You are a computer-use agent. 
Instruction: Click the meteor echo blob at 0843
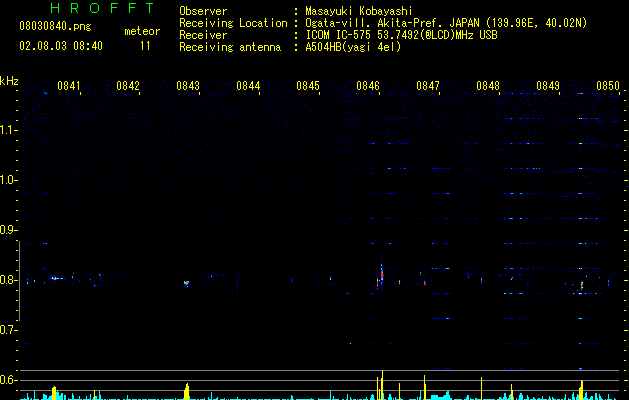coord(186,283)
